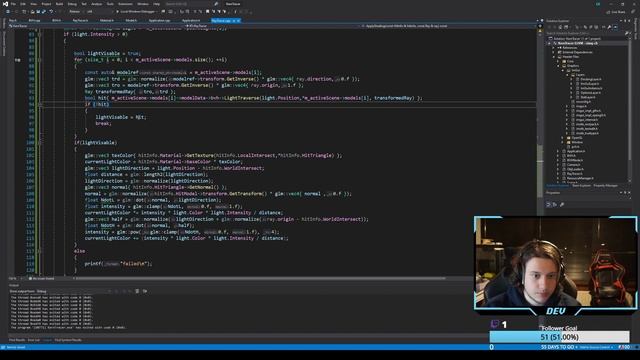Open the x64 platform dropdown
This screenshot has height=360, width=640.
pos(99,12)
